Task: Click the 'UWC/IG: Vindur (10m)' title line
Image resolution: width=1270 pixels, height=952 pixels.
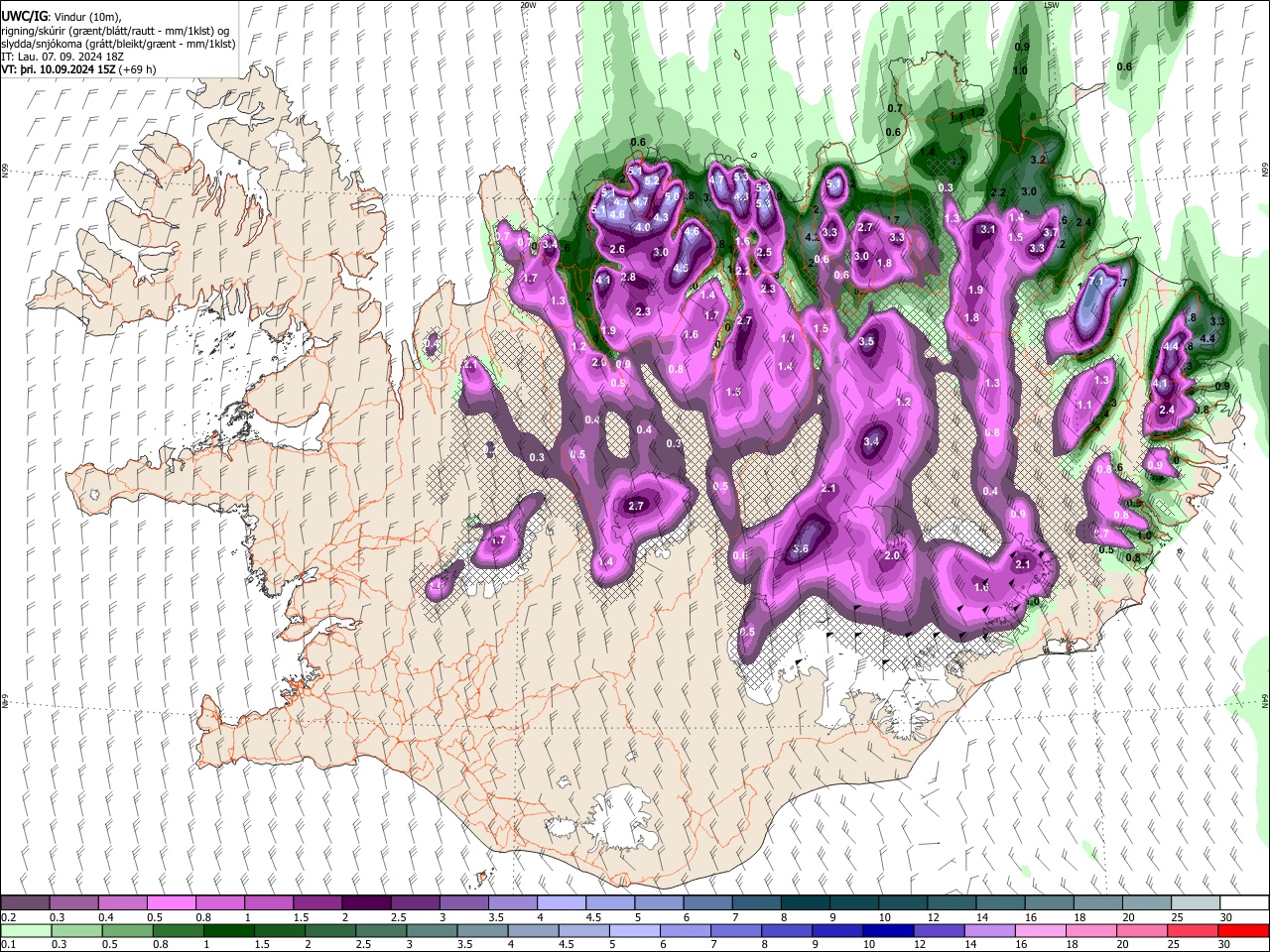Action: coord(61,16)
